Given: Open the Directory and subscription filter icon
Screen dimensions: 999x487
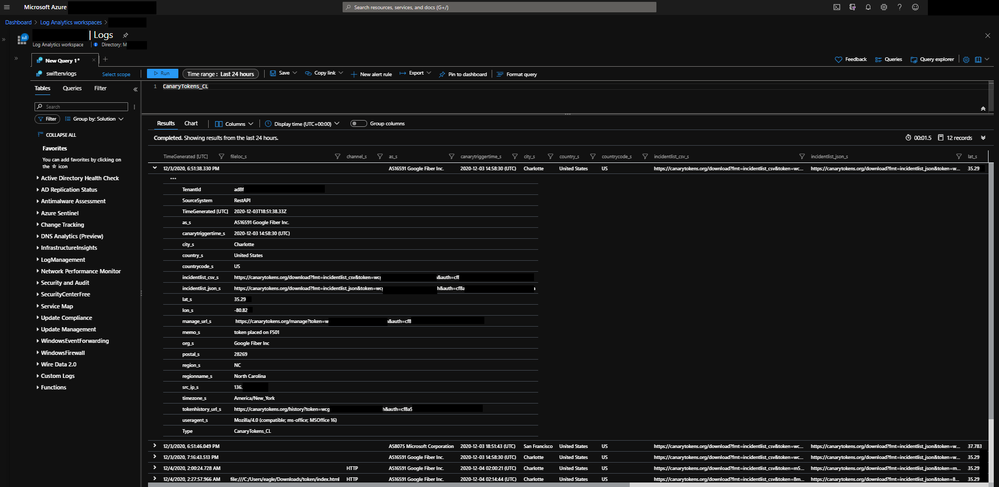Looking at the screenshot, I should pos(852,7).
